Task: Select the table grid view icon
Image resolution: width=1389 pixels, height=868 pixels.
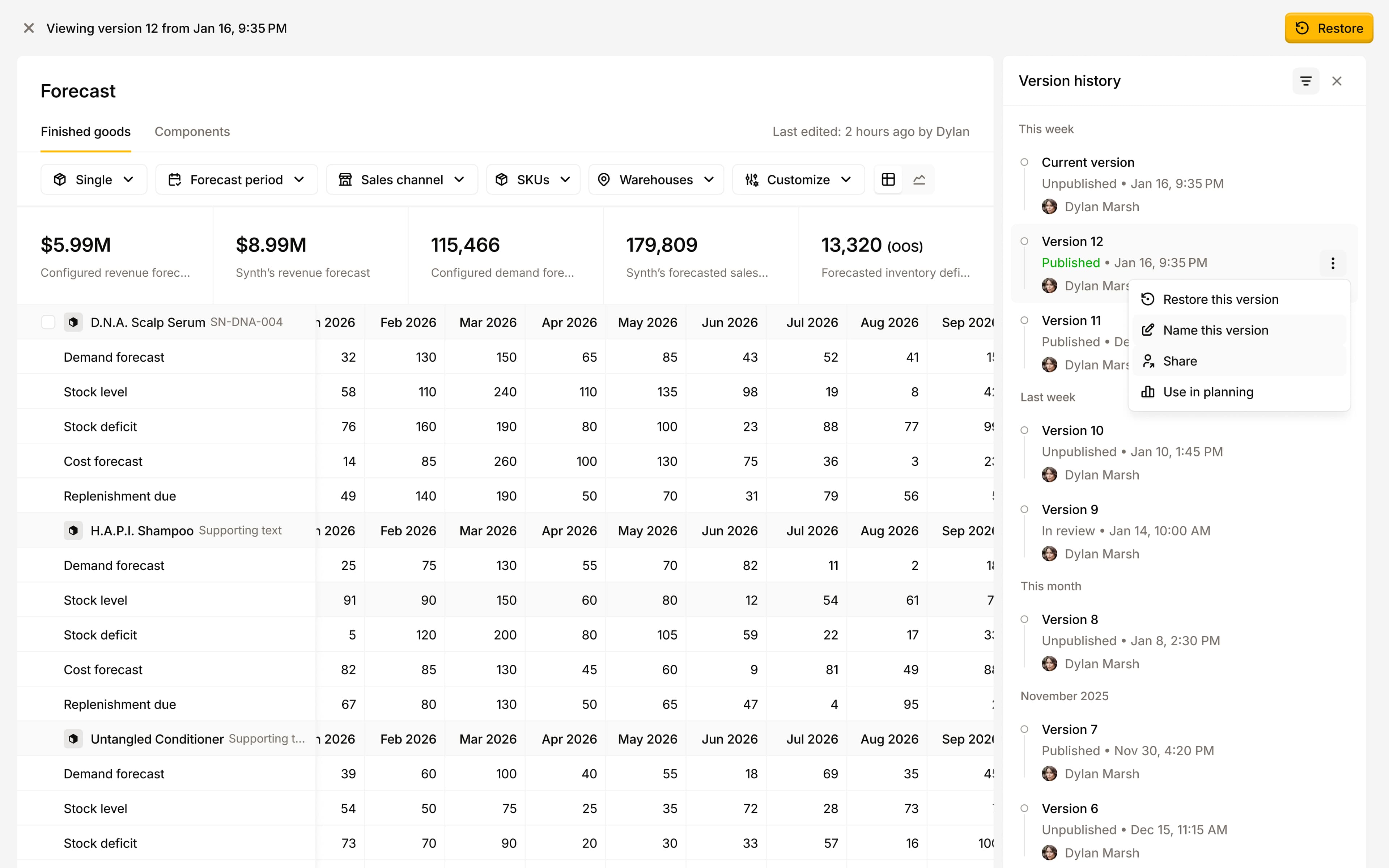Action: tap(888, 180)
